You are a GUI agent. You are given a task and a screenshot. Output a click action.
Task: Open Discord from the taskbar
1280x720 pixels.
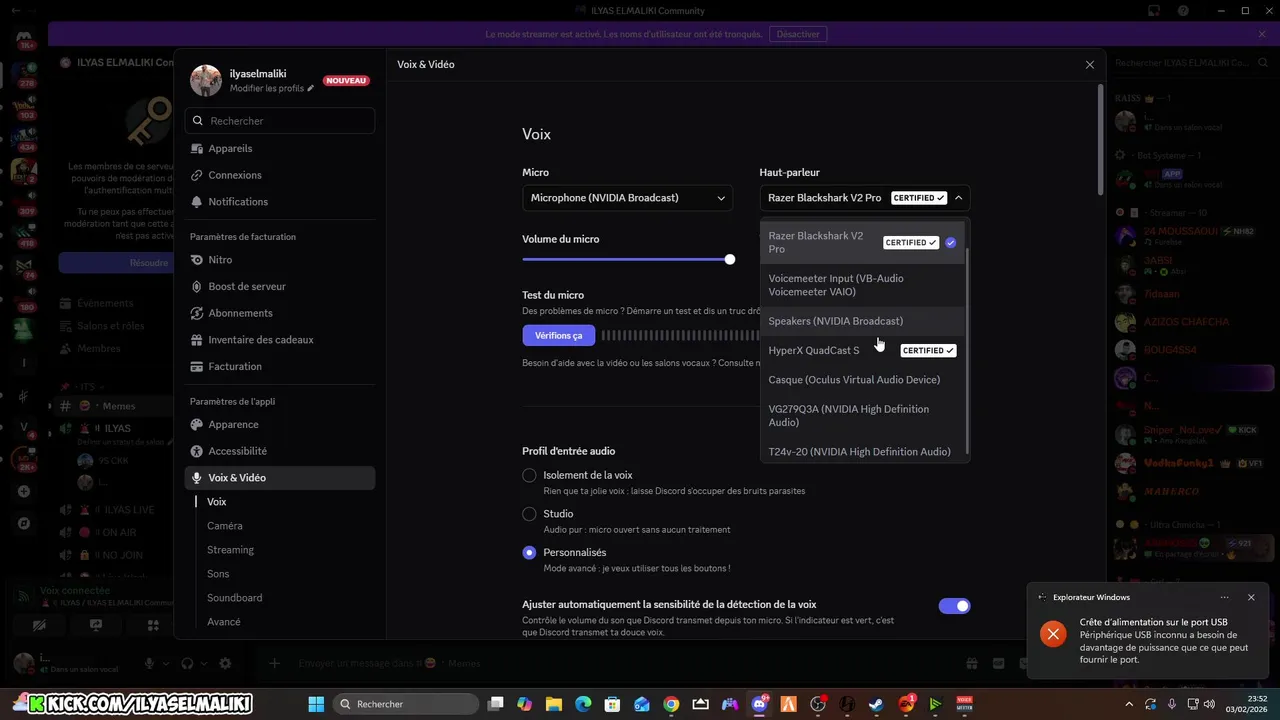click(x=759, y=704)
